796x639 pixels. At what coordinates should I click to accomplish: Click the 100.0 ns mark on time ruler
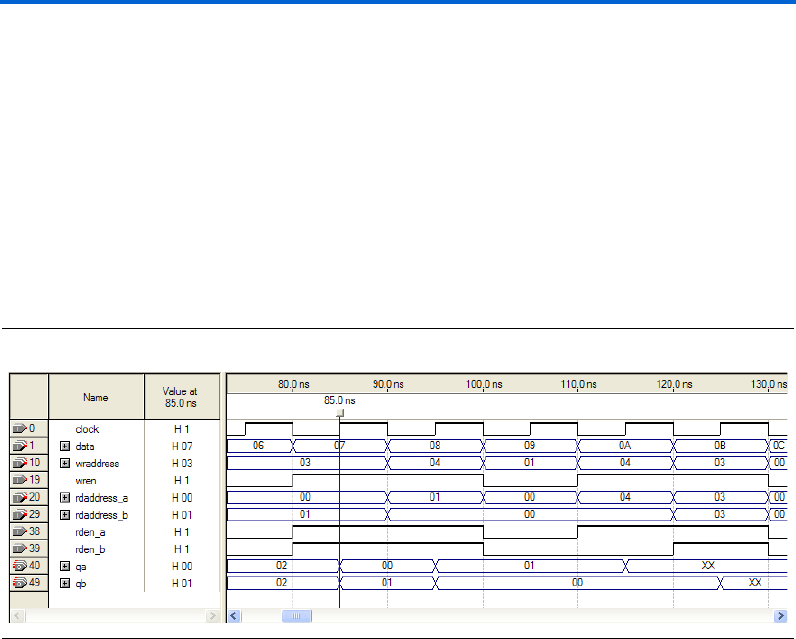point(483,384)
